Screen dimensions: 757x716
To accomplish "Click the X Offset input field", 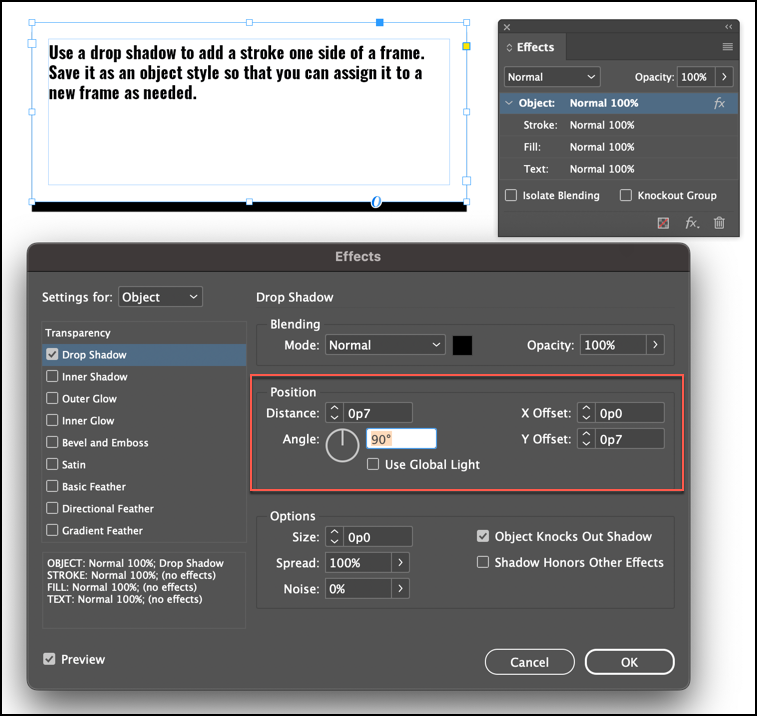I will 630,413.
